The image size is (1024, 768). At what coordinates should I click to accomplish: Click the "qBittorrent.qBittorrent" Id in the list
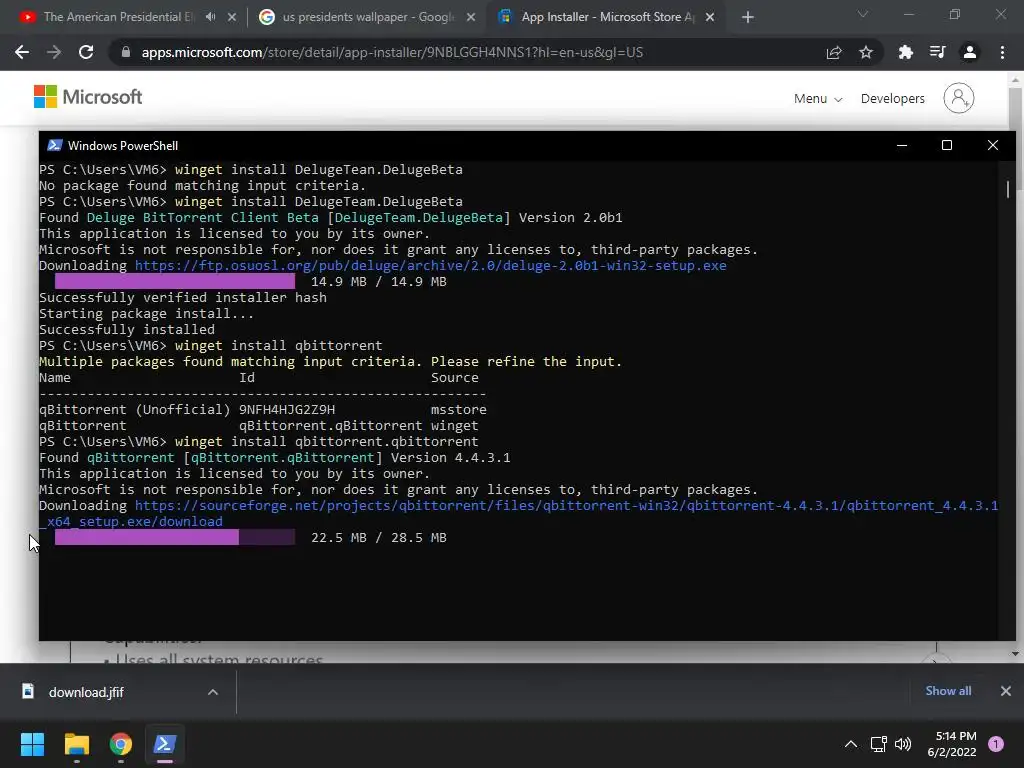330,426
